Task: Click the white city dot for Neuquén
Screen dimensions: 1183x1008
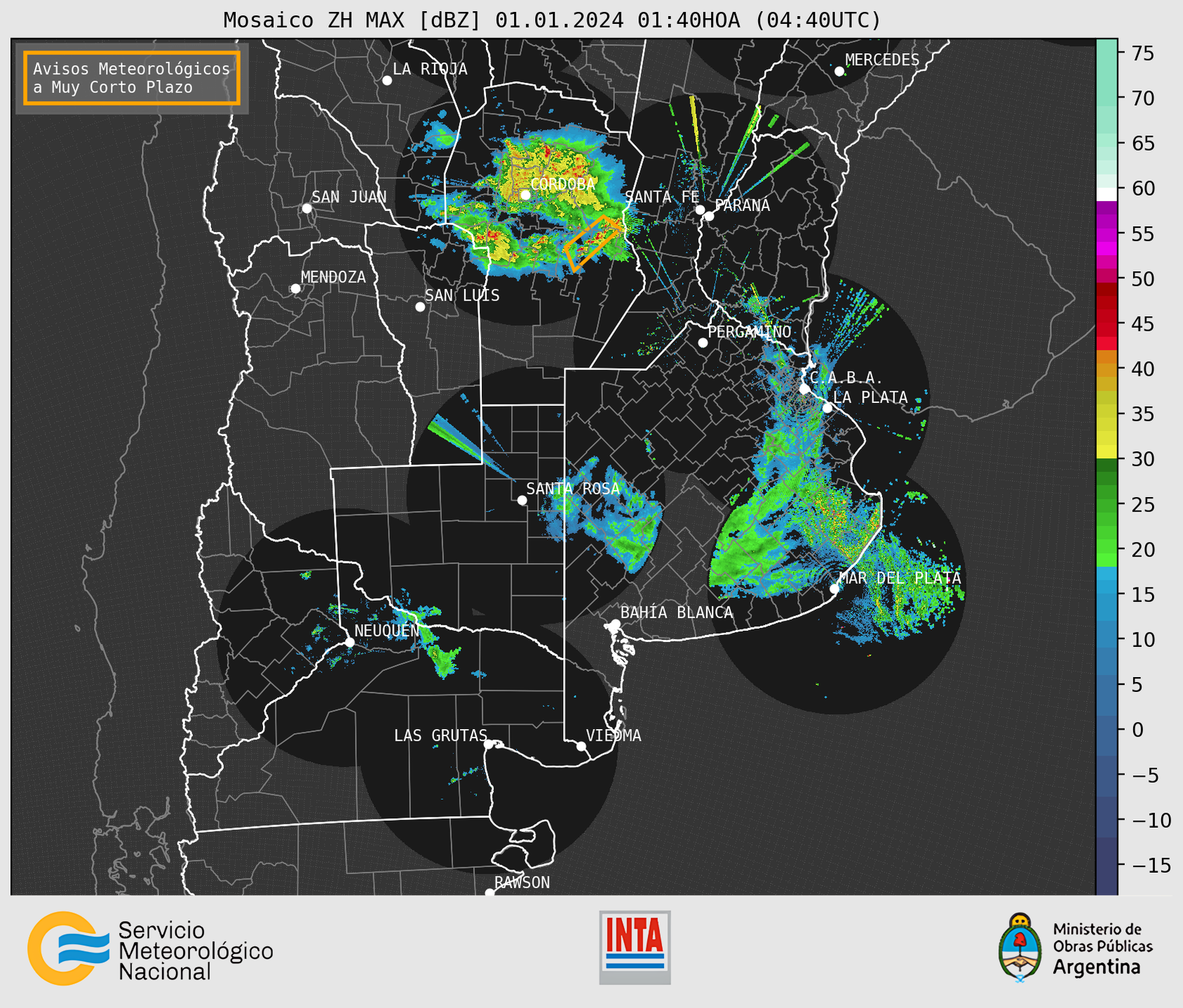Action: (x=349, y=642)
